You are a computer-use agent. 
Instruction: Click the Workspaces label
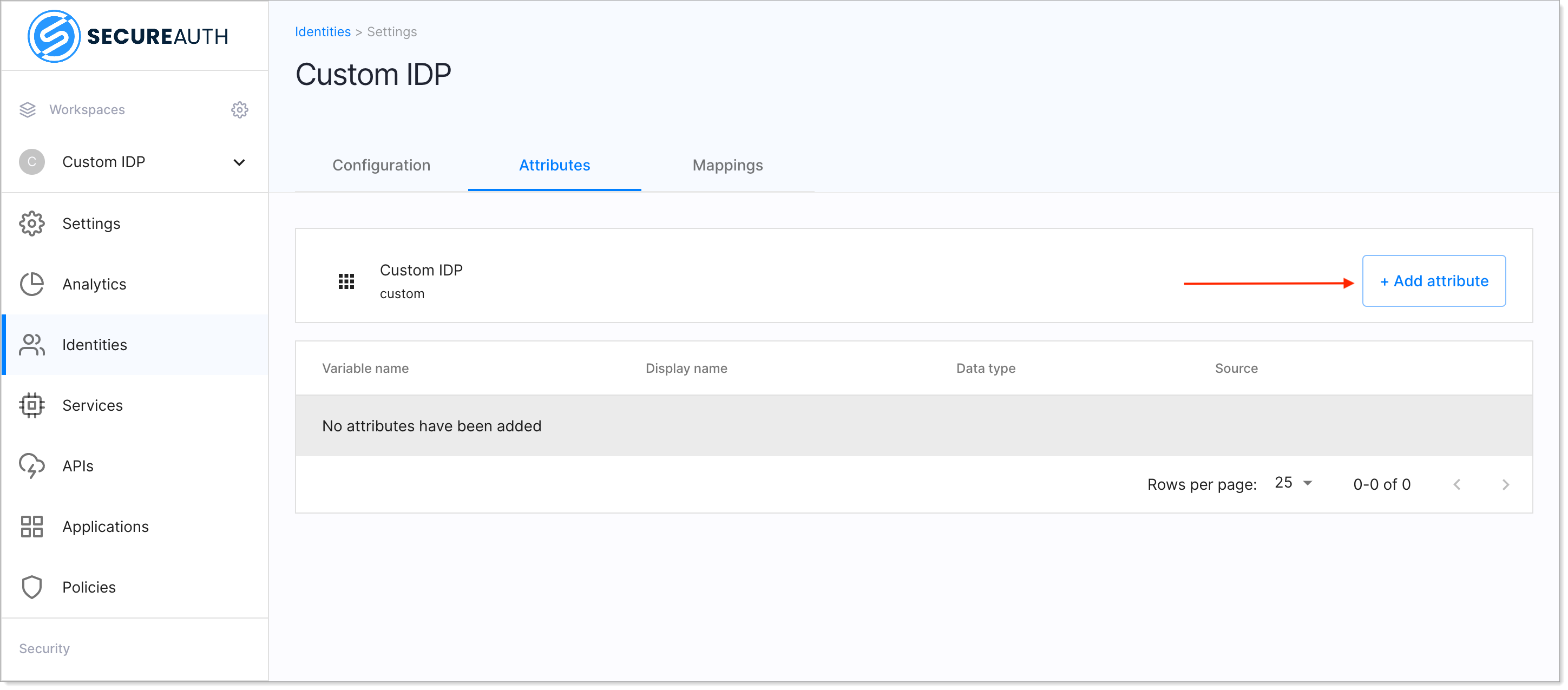87,109
